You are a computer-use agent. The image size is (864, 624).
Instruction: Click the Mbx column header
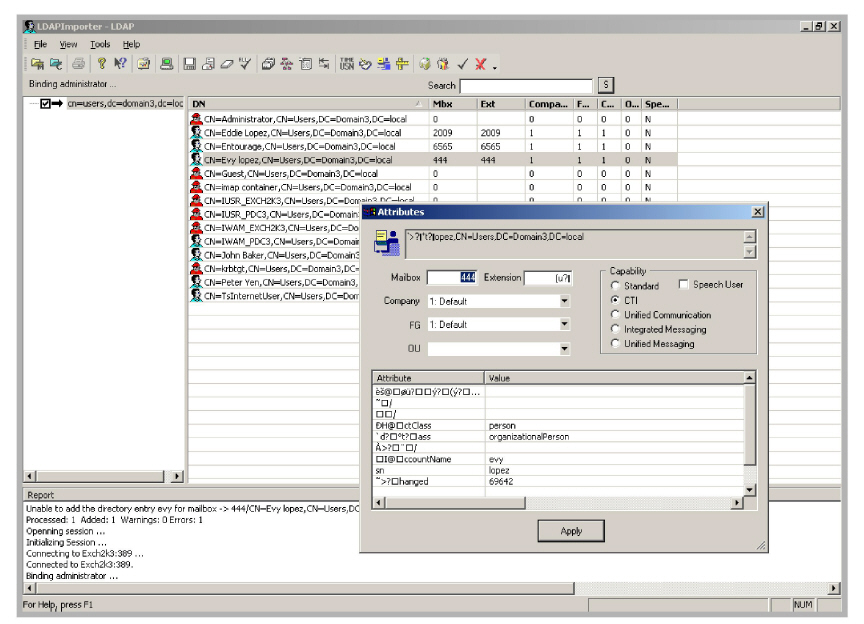click(x=453, y=104)
